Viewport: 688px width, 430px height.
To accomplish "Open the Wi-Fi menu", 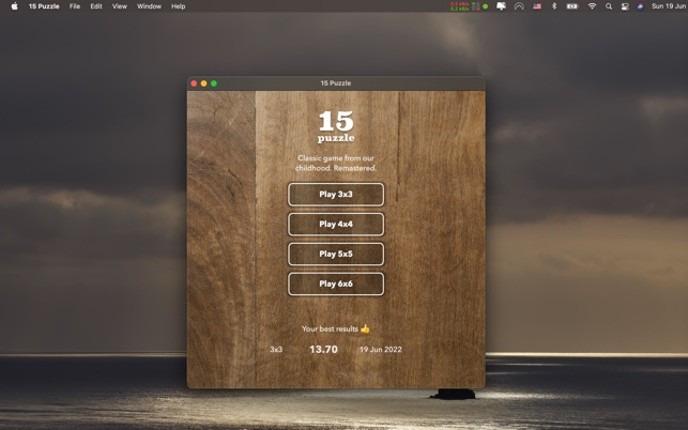I will pos(592,6).
